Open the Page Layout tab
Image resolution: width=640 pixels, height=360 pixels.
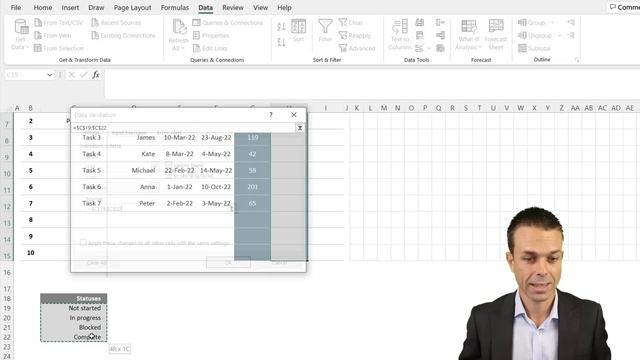click(132, 7)
